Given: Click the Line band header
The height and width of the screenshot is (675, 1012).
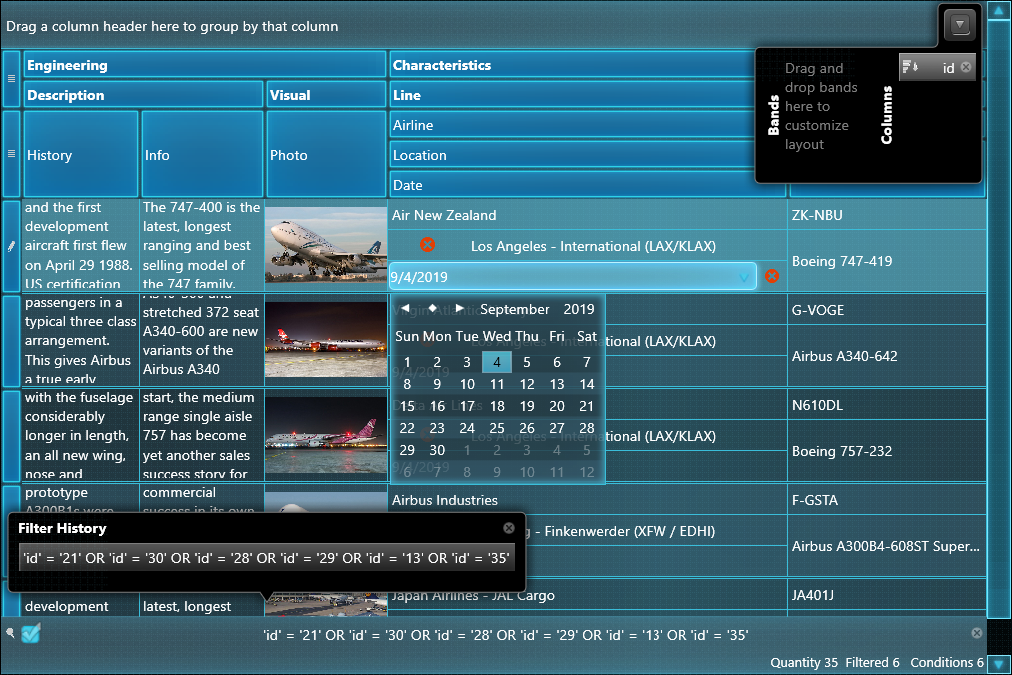Looking at the screenshot, I should tap(572, 94).
